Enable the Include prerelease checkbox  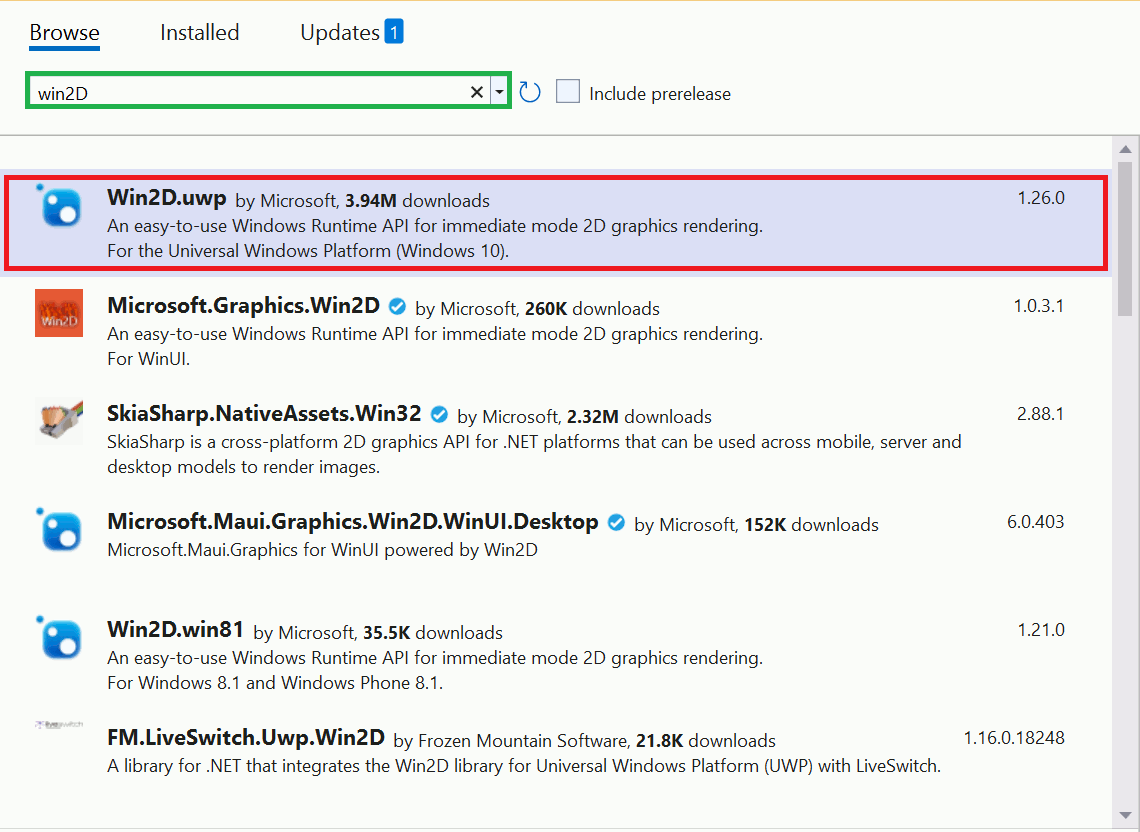567,91
